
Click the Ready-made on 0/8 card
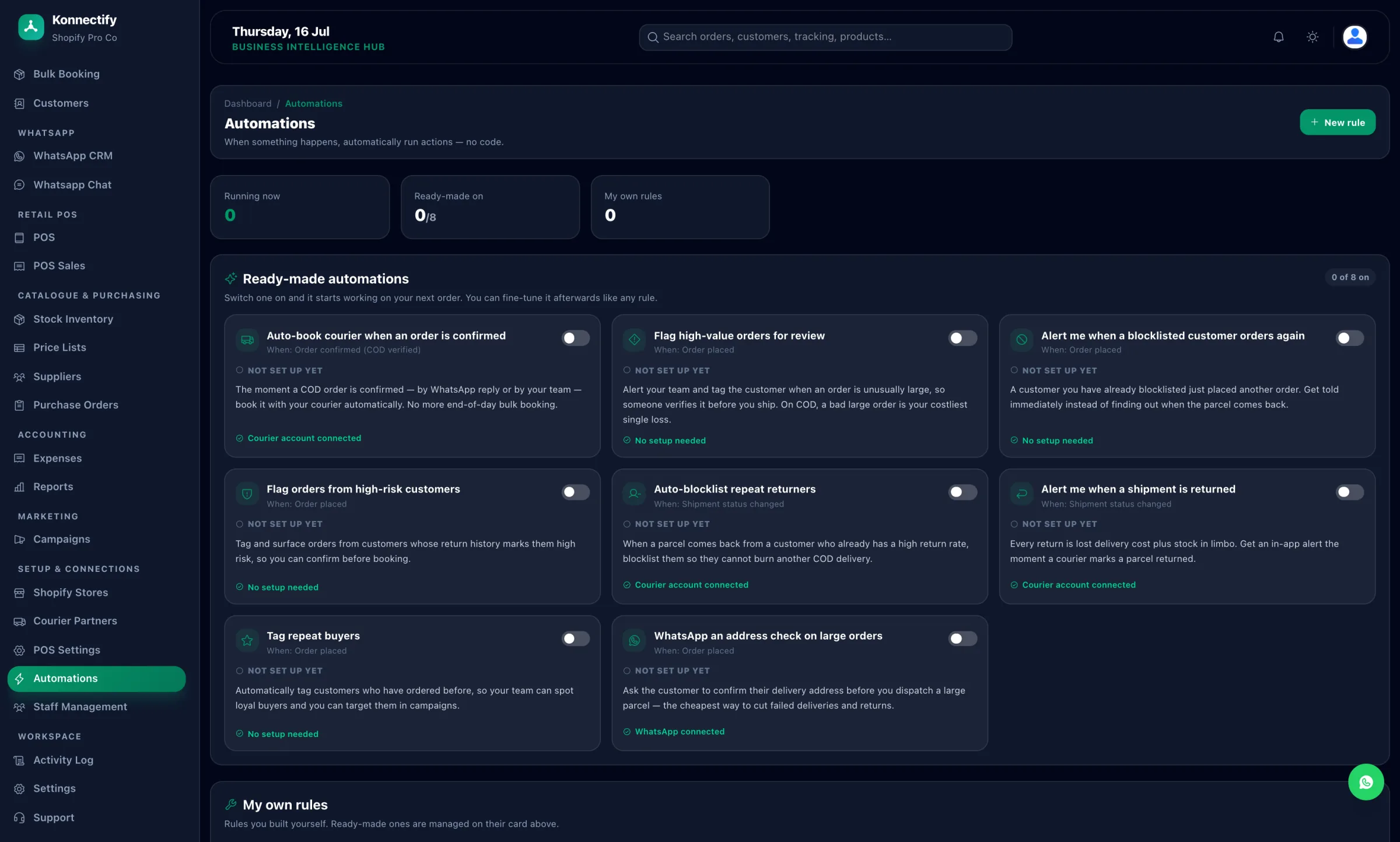coord(490,207)
